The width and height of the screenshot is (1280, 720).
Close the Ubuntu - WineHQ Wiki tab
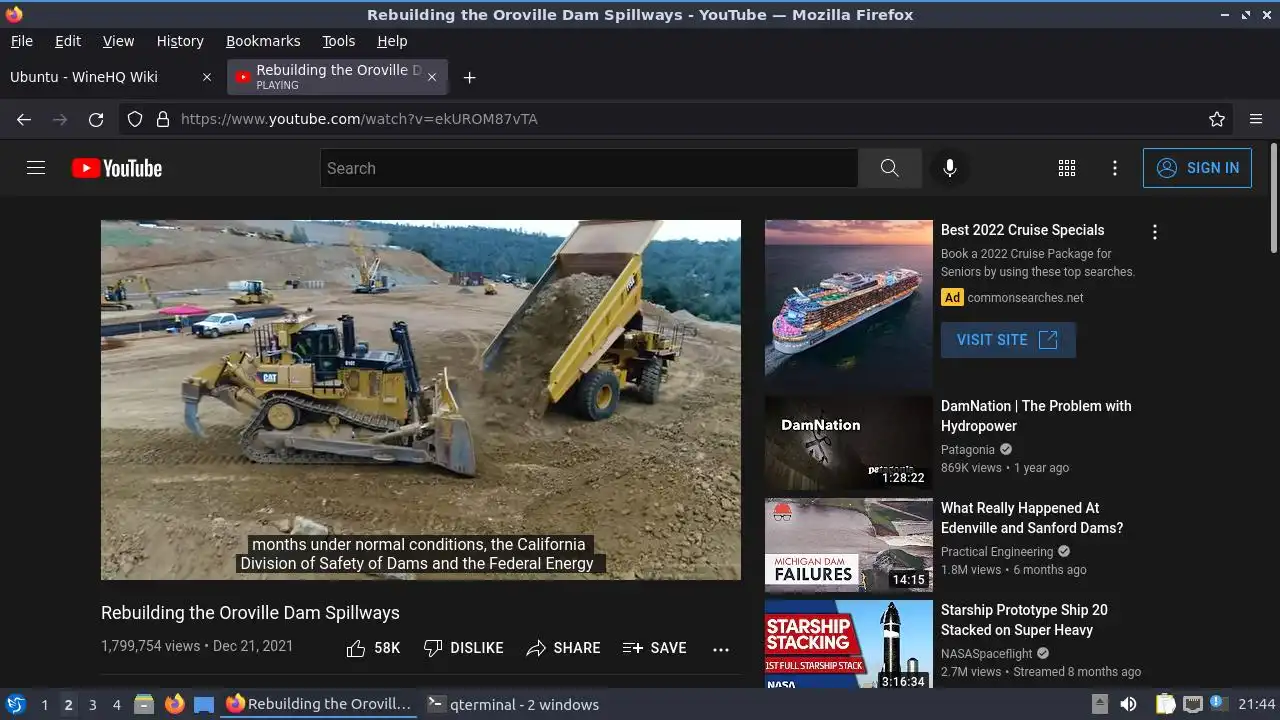tap(207, 77)
